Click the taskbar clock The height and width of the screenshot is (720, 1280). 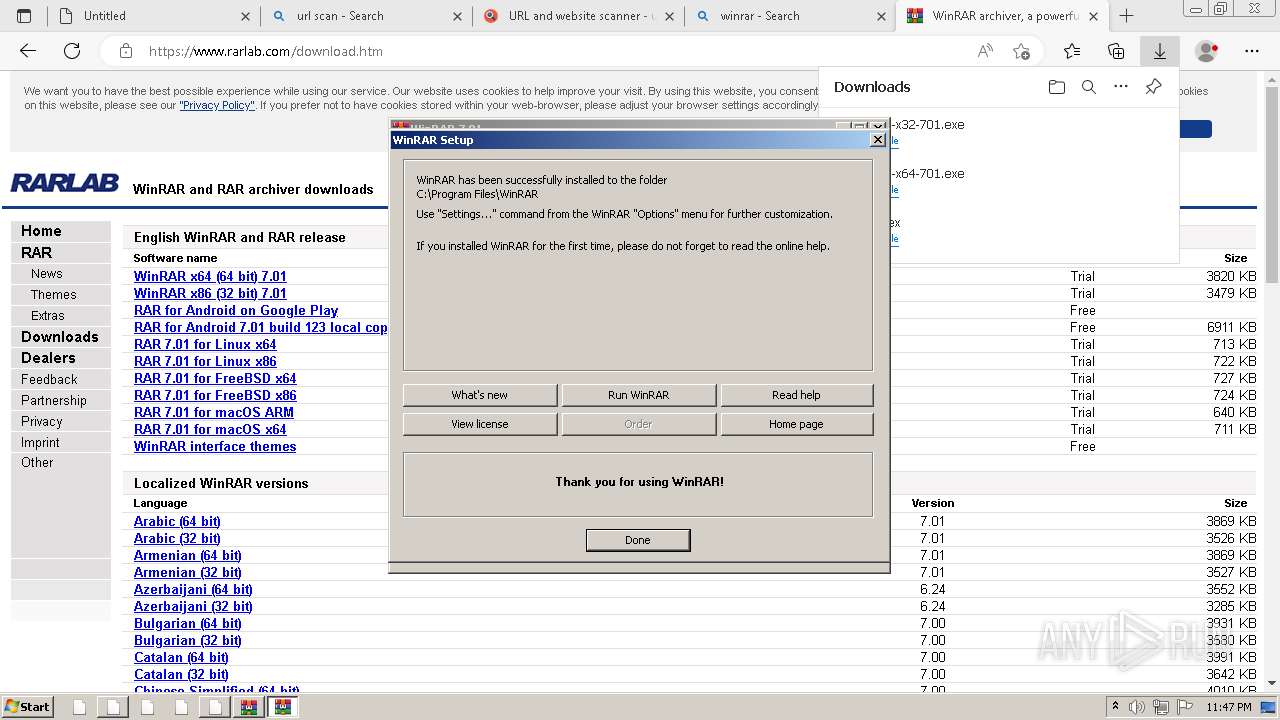[x=1229, y=707]
